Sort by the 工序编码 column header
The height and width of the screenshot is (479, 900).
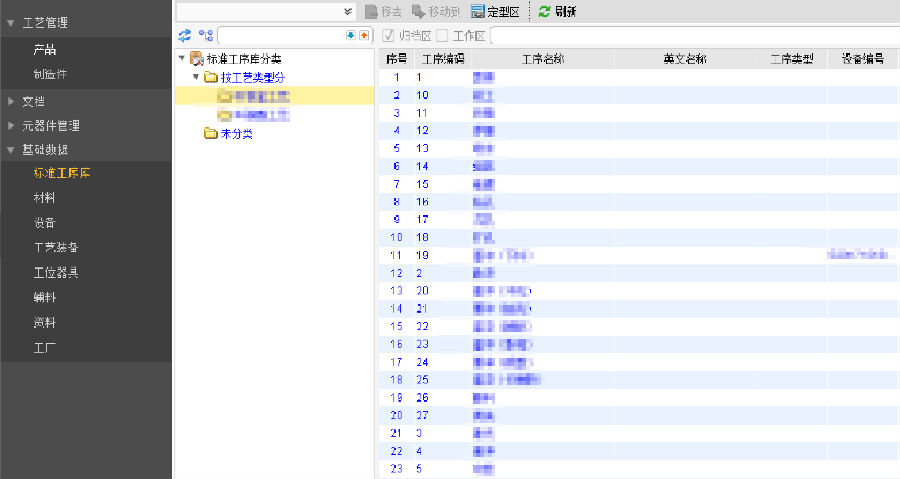441,59
